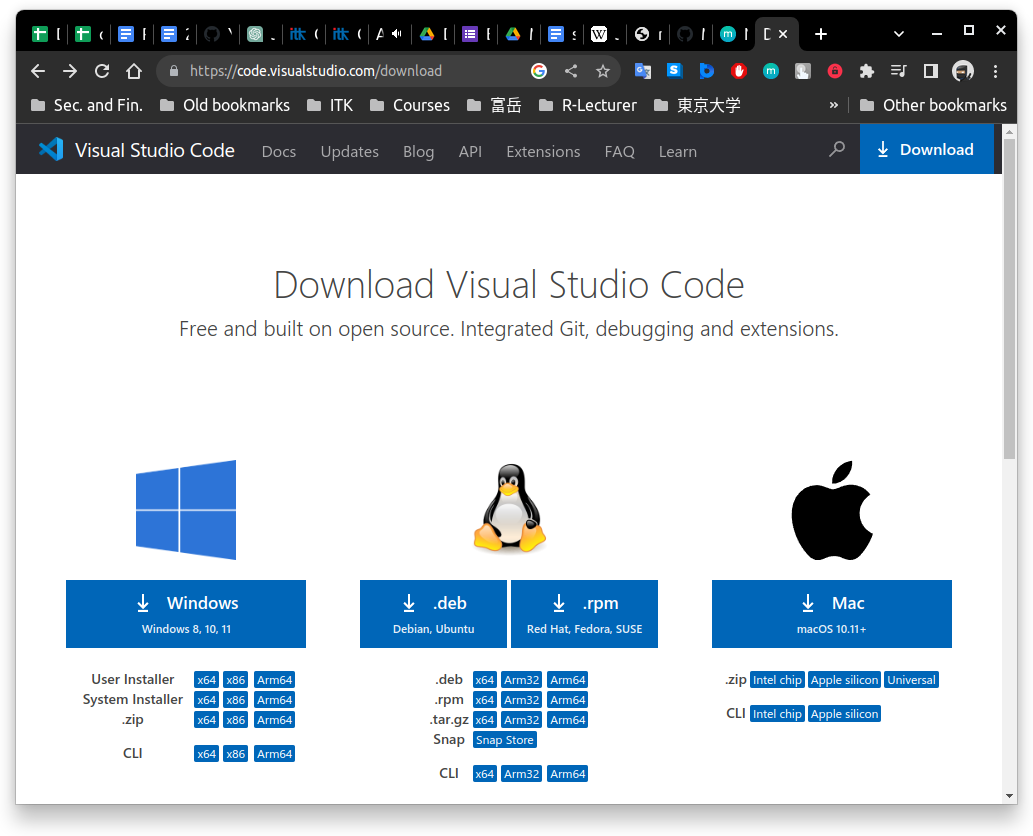The width and height of the screenshot is (1033, 836).
Task: Open the ITK bookmark folder
Action: (329, 105)
